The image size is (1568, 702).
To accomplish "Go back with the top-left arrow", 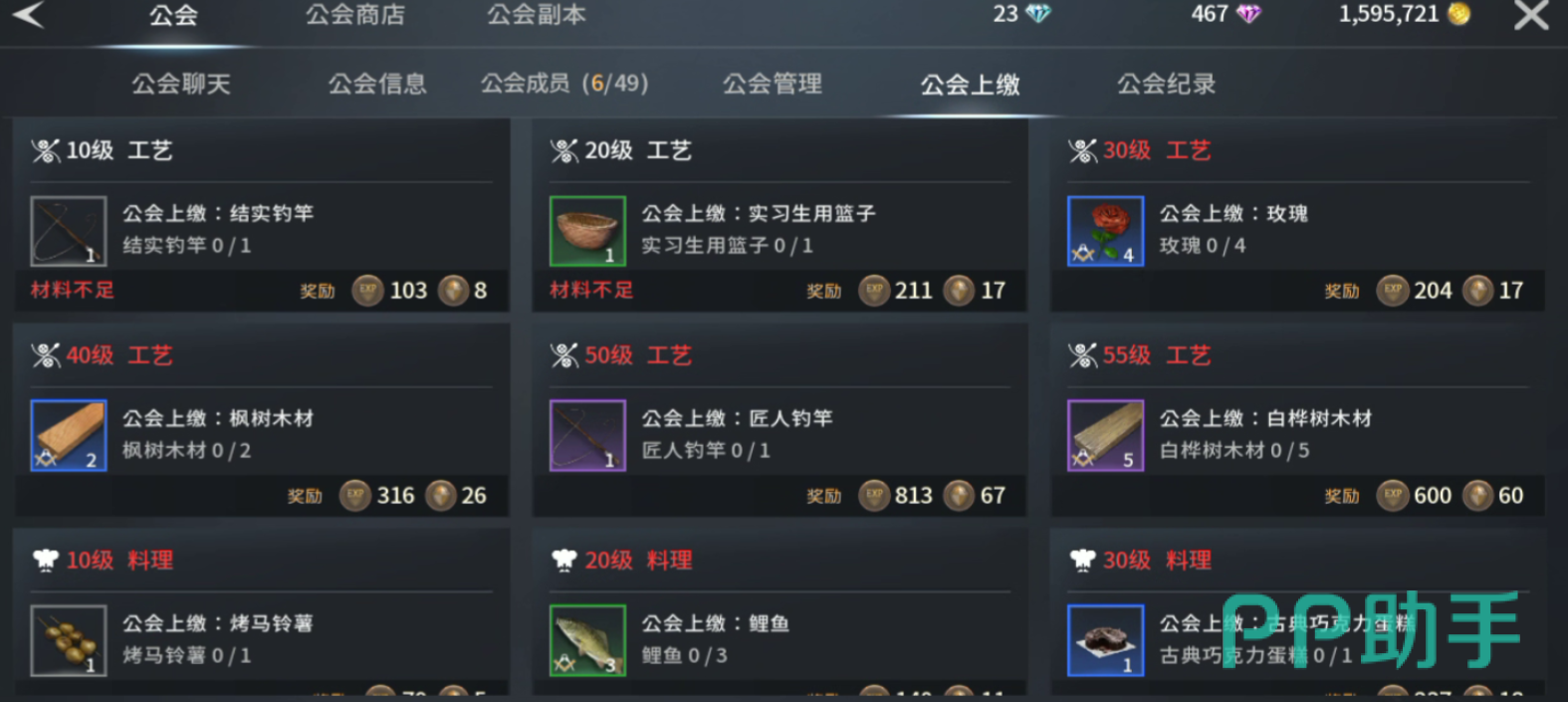I will (x=28, y=15).
